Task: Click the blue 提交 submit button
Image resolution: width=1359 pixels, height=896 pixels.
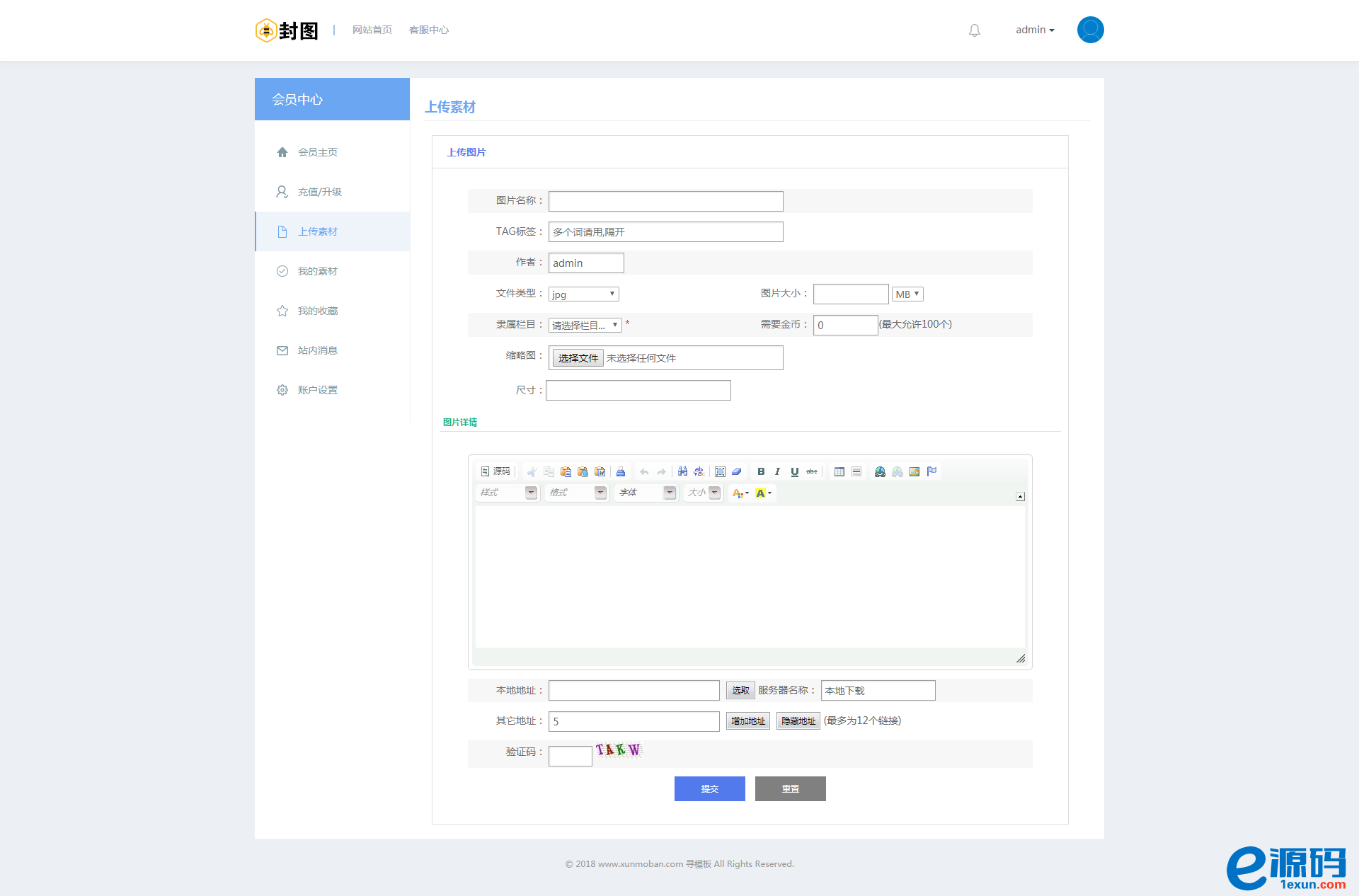Action: [x=709, y=788]
